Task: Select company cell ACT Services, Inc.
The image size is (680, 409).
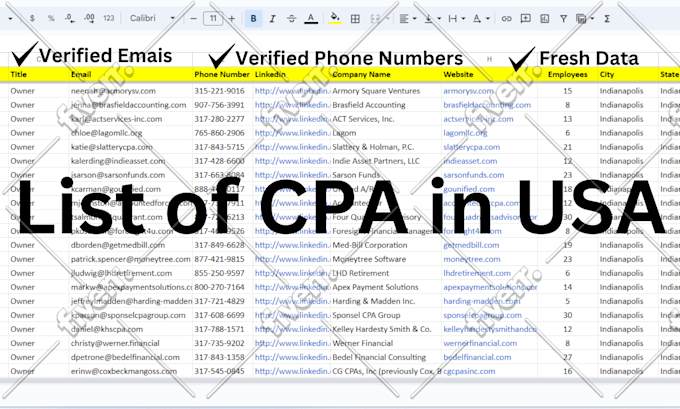Action: click(386, 119)
